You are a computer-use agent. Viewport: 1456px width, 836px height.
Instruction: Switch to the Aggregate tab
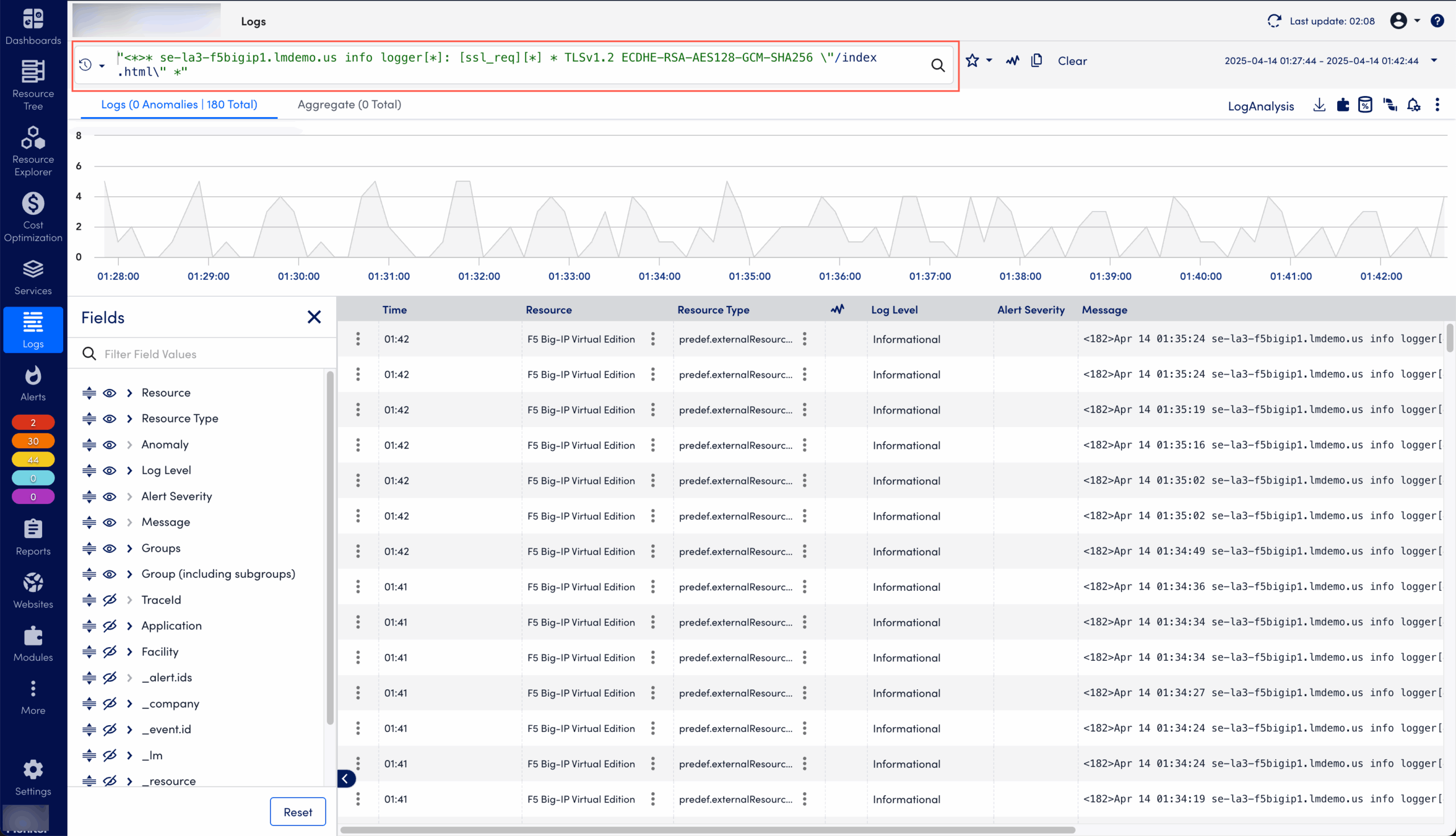349,105
